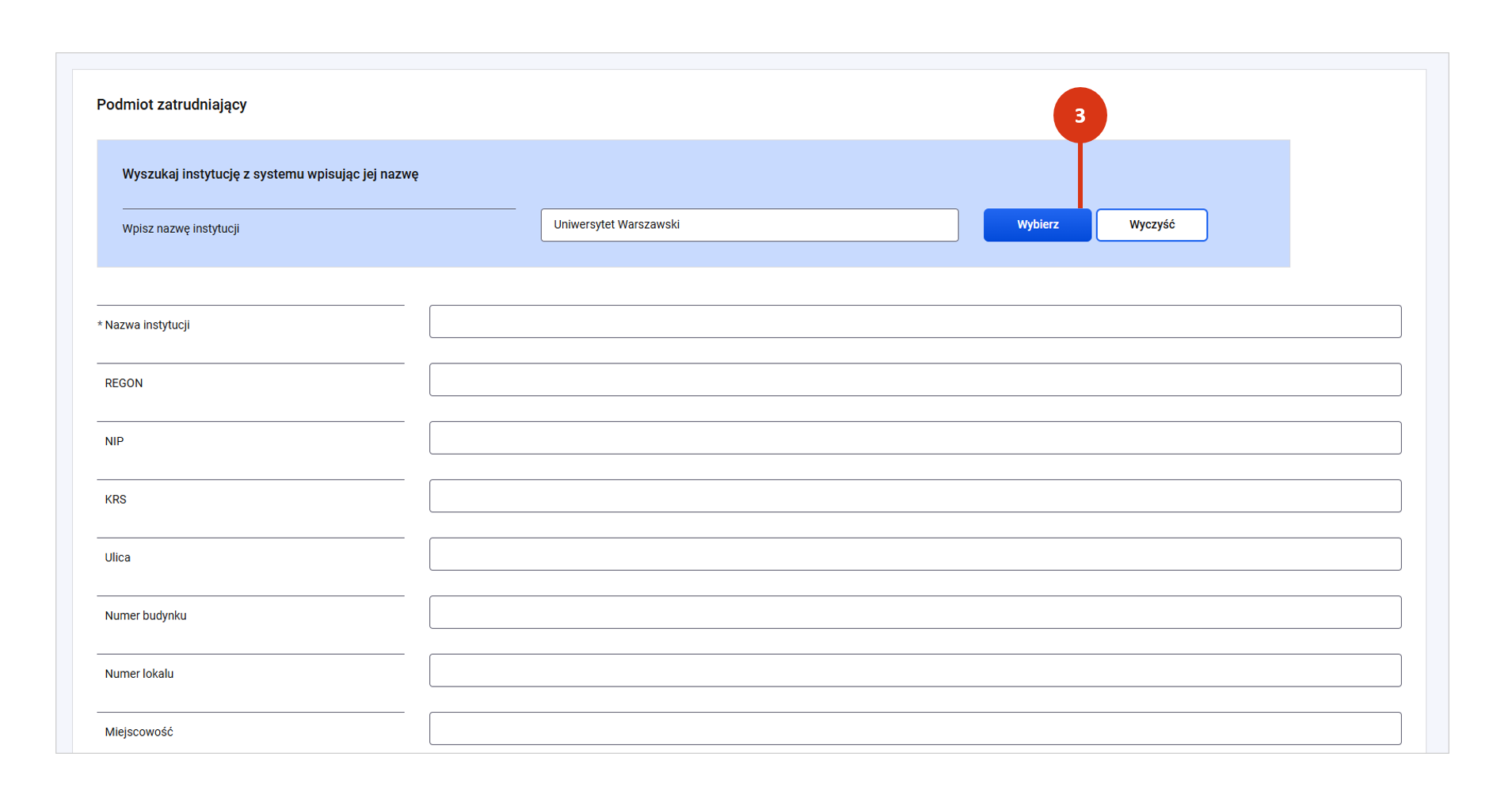Viewport: 1512px width, 795px height.
Task: Select the NIP input field
Action: 914,438
